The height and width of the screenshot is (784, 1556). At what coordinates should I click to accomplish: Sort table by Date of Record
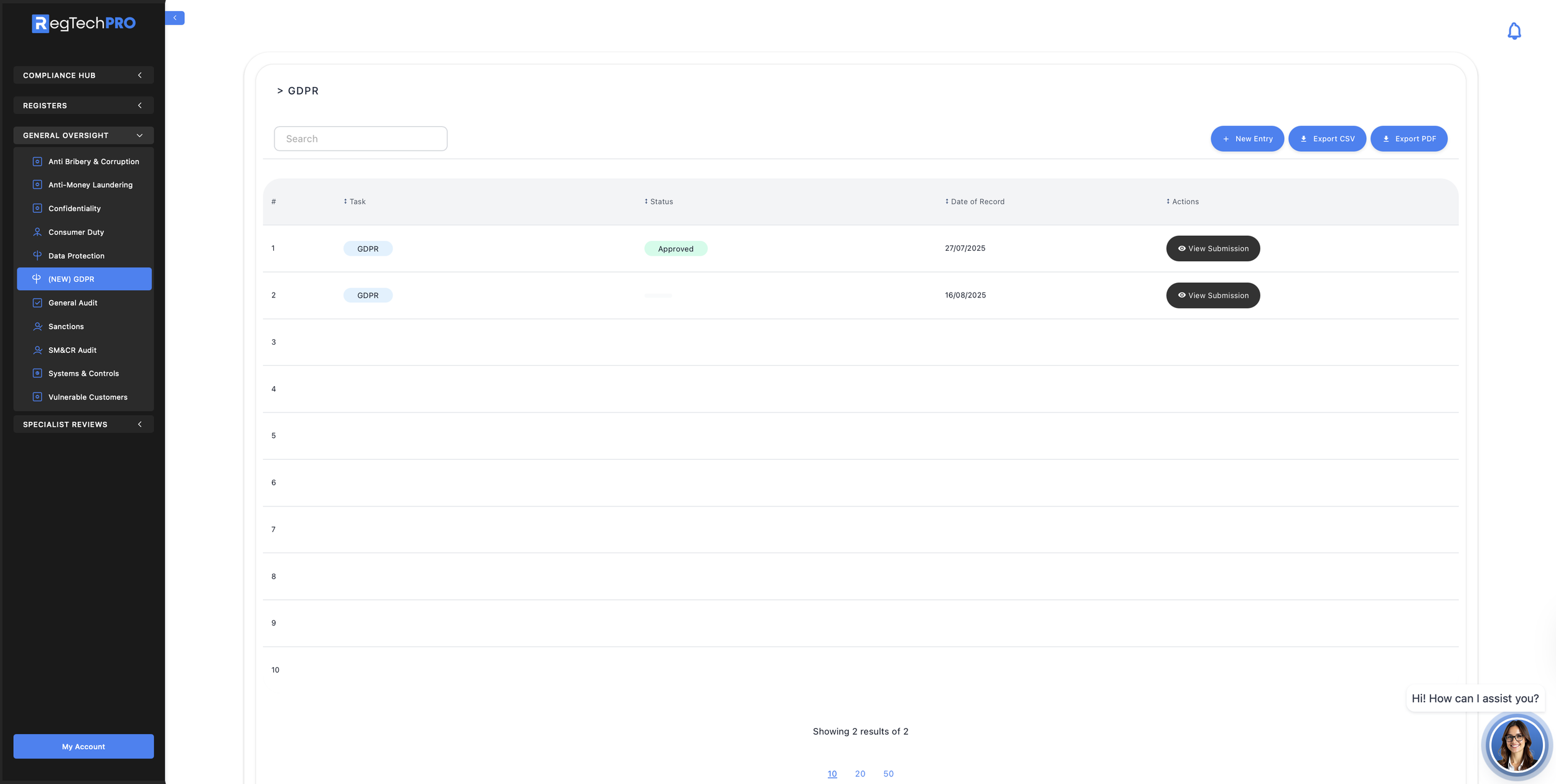pyautogui.click(x=975, y=202)
